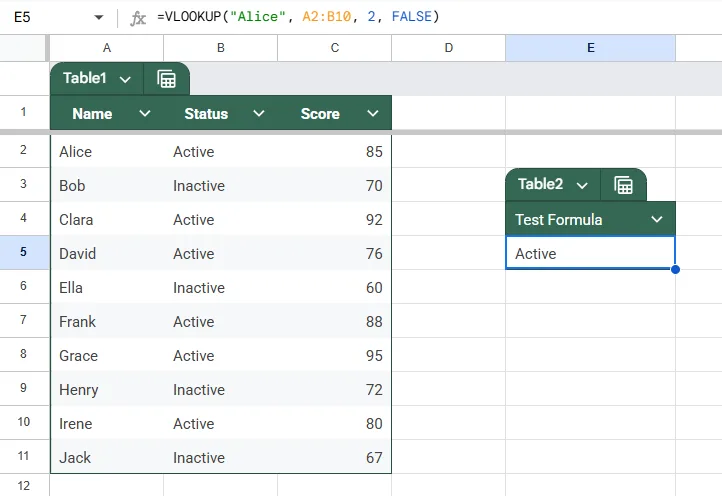Image resolution: width=722 pixels, height=496 pixels.
Task: Click the Name column header label
Action: pos(92,114)
